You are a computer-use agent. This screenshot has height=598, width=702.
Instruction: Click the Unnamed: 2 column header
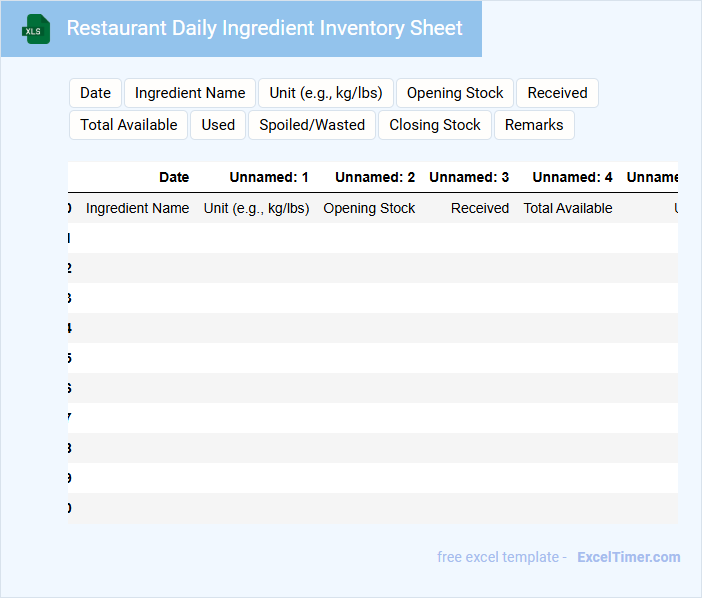375,177
